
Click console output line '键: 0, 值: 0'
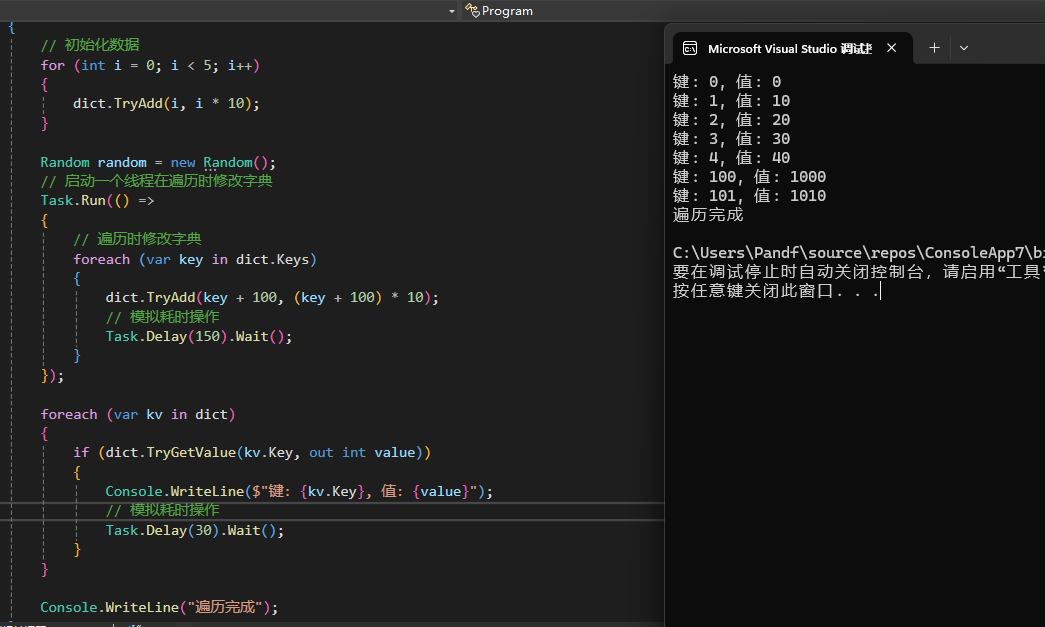[727, 82]
